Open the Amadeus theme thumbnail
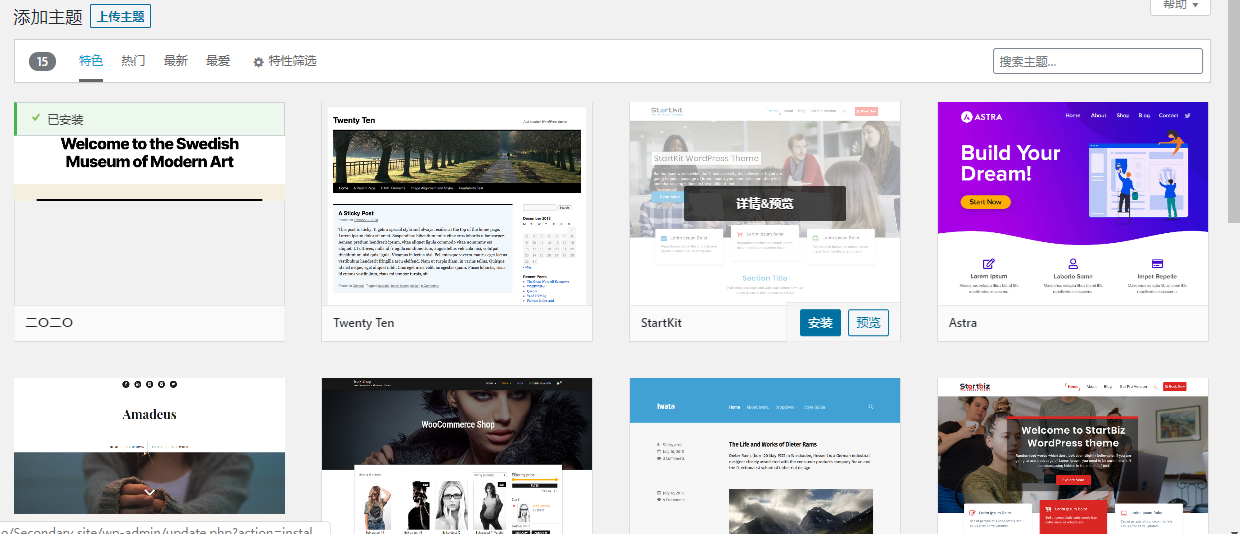This screenshot has height=534, width=1240. [x=150, y=446]
